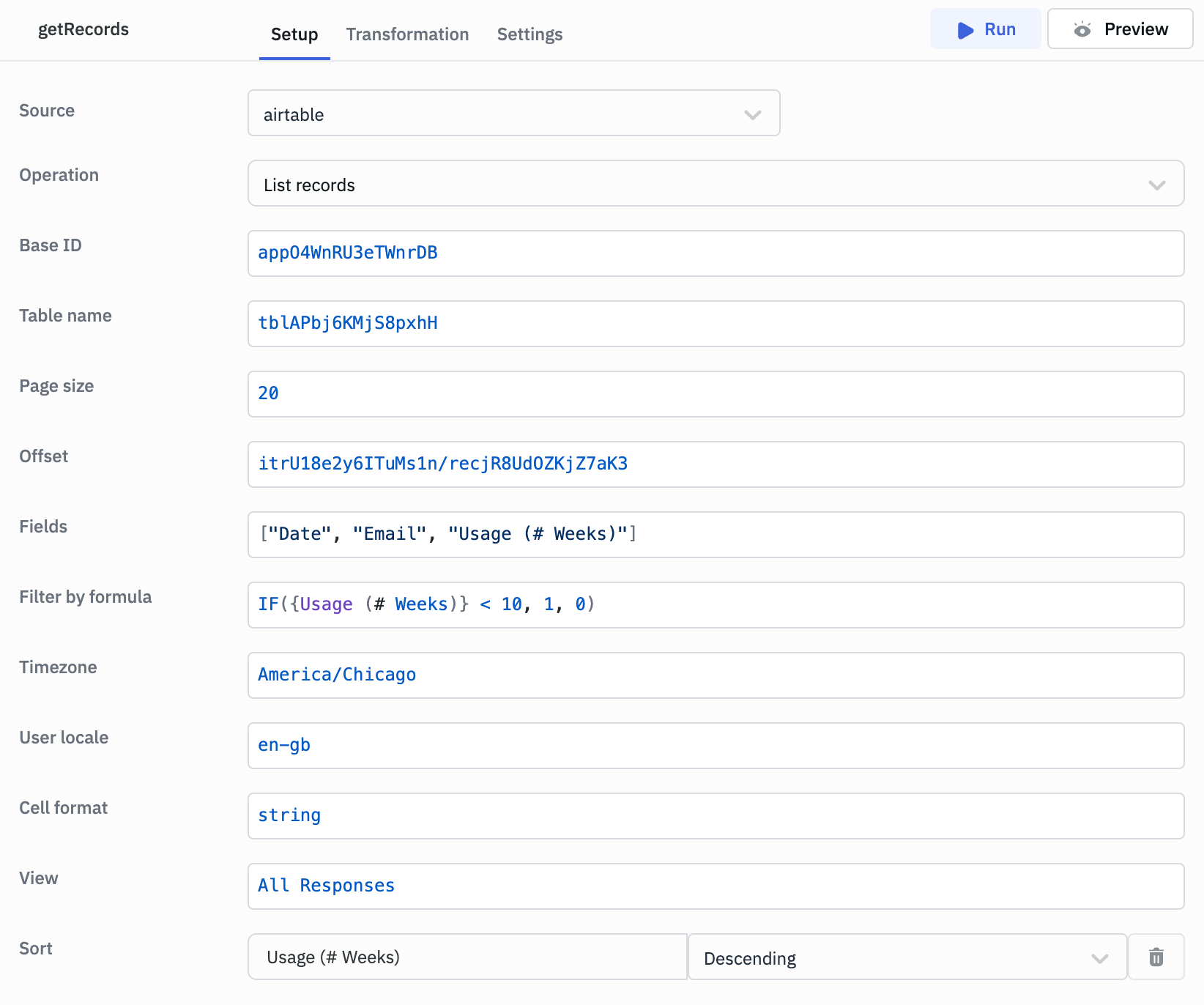Click the Timezone field America/Chicago
Screen dimensions: 1204x1005
coord(716,675)
